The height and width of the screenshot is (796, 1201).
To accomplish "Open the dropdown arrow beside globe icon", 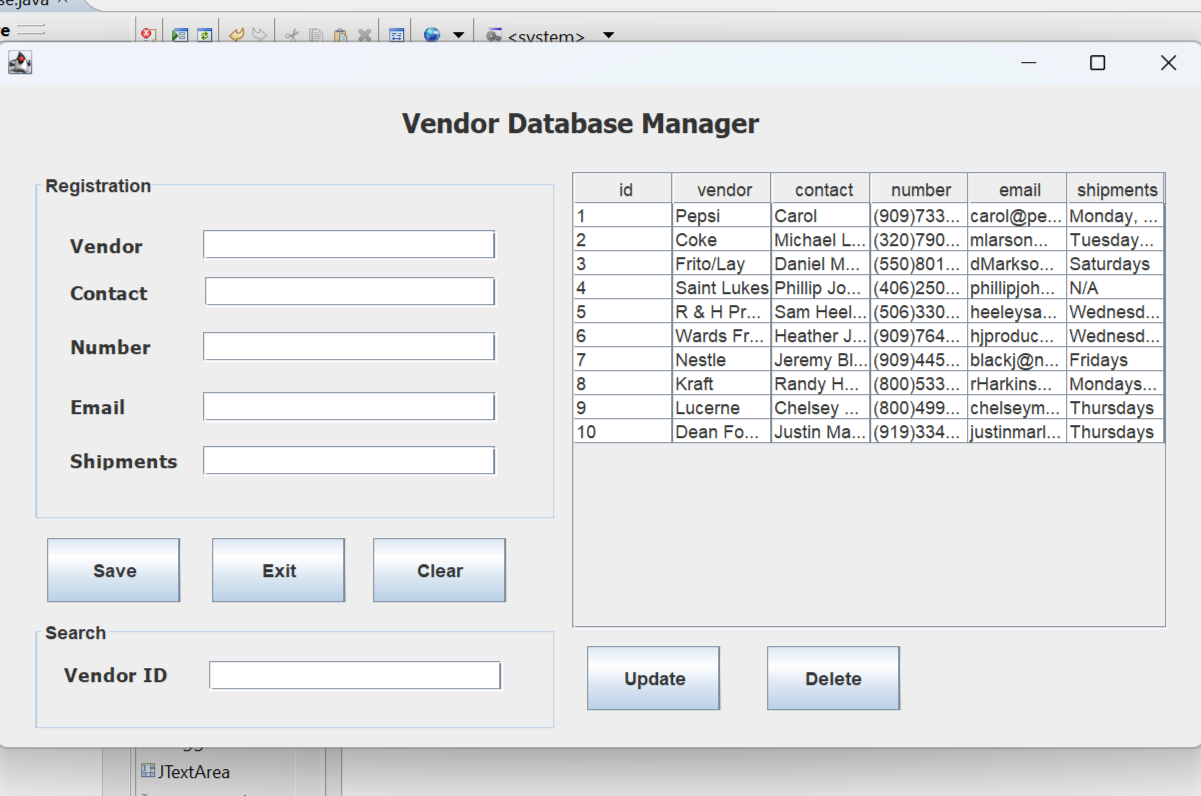I will (x=458, y=35).
